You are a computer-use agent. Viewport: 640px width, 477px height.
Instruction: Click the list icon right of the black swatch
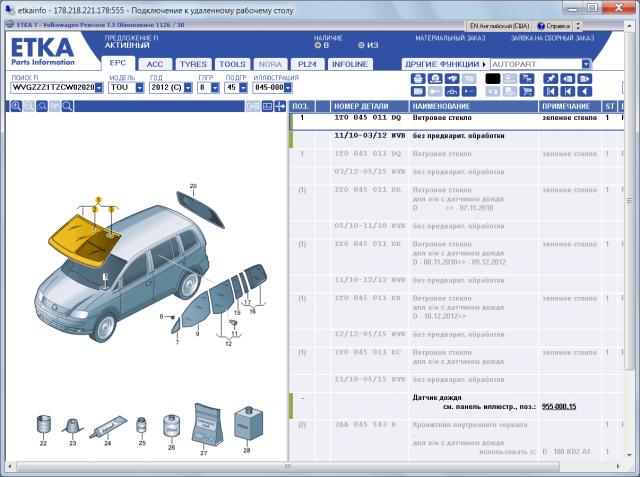point(510,78)
